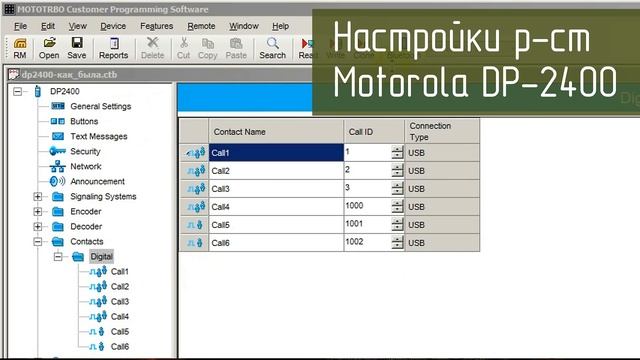Open Search from the toolbar

[273, 48]
